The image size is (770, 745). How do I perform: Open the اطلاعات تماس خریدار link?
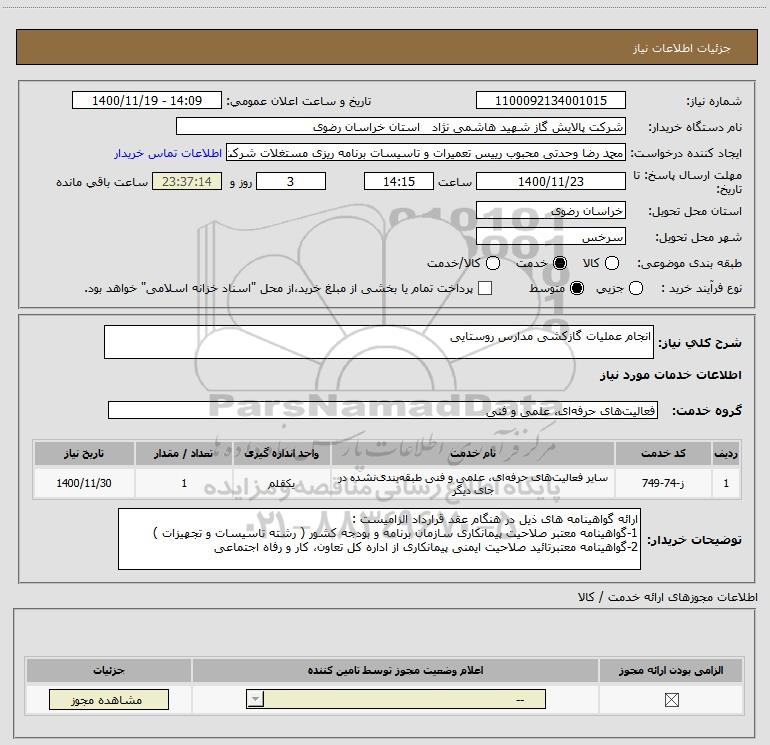pos(168,153)
